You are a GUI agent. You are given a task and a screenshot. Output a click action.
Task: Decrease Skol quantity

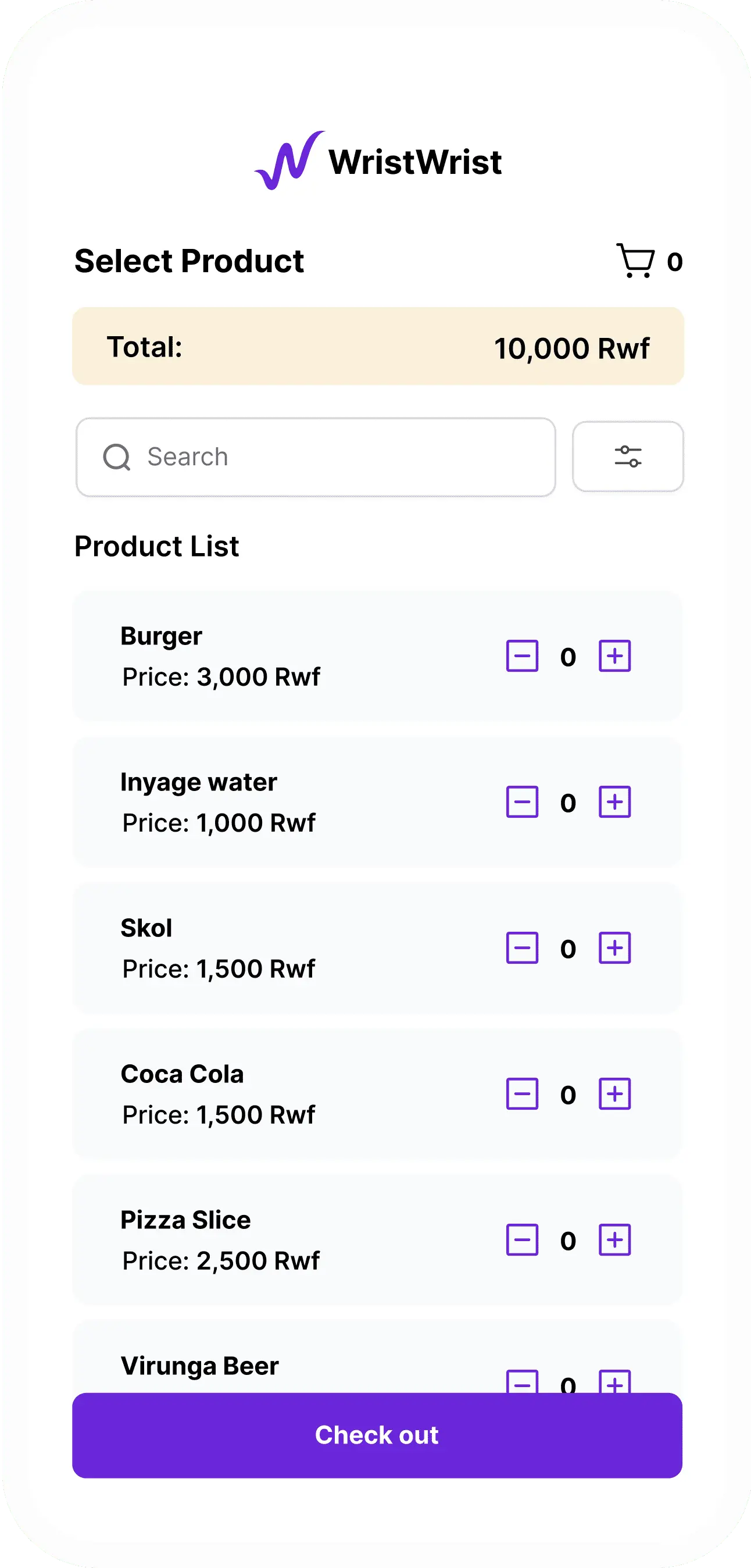(522, 949)
